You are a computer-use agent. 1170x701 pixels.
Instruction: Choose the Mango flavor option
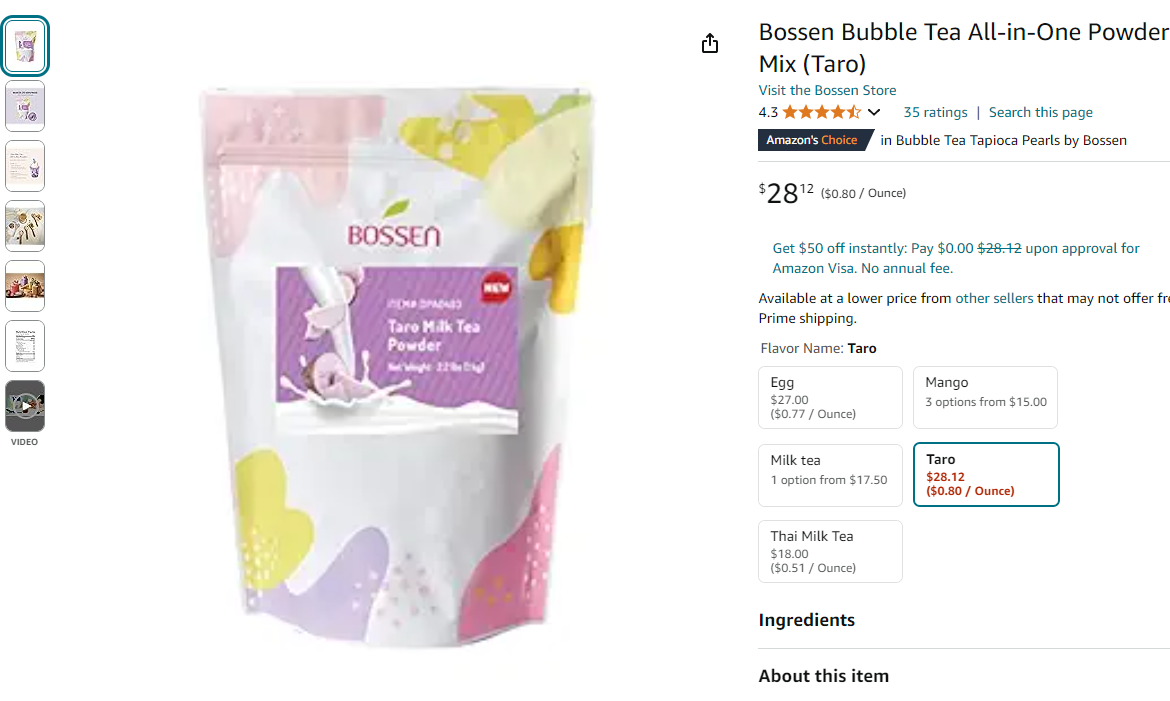tap(985, 397)
